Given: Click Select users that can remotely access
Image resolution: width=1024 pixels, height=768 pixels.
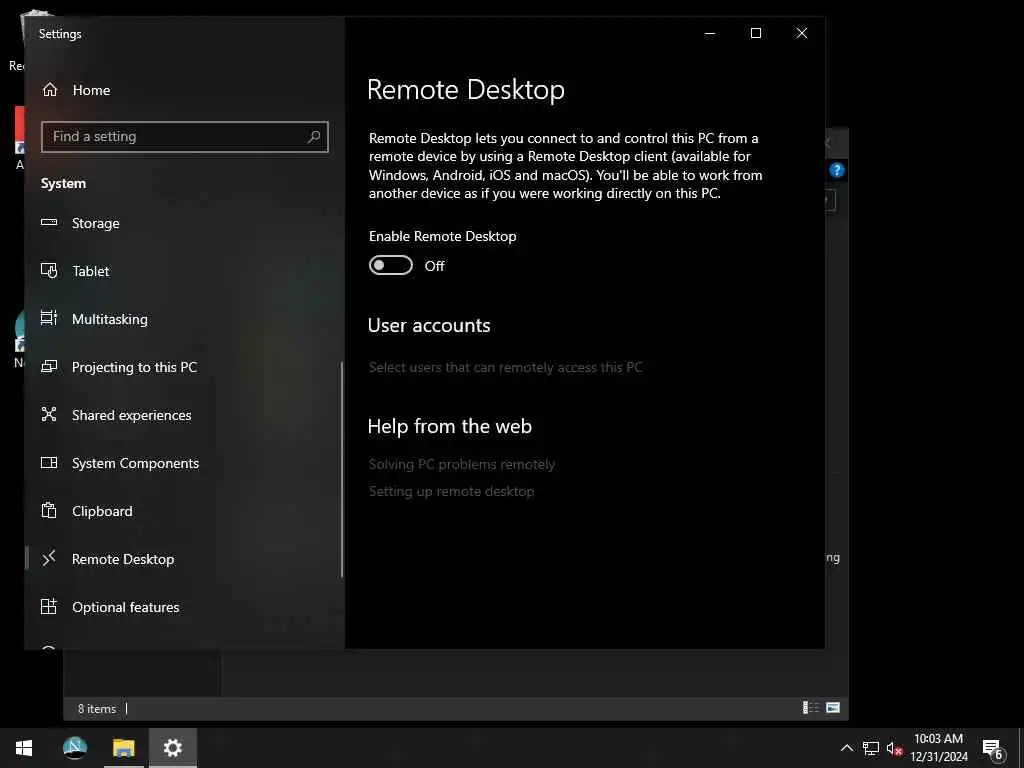Looking at the screenshot, I should coord(505,367).
